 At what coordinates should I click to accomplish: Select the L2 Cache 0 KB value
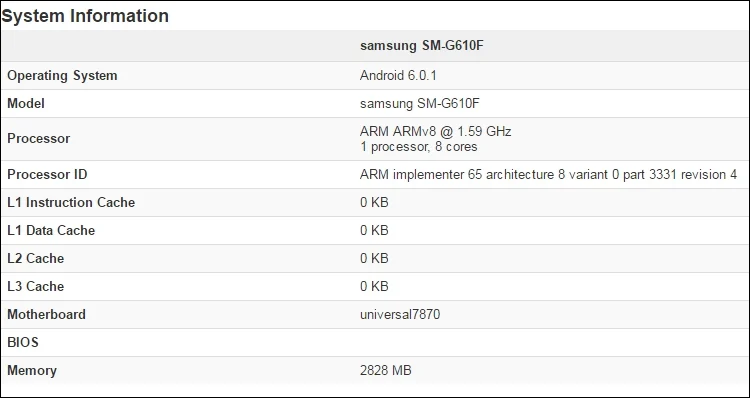[374, 258]
